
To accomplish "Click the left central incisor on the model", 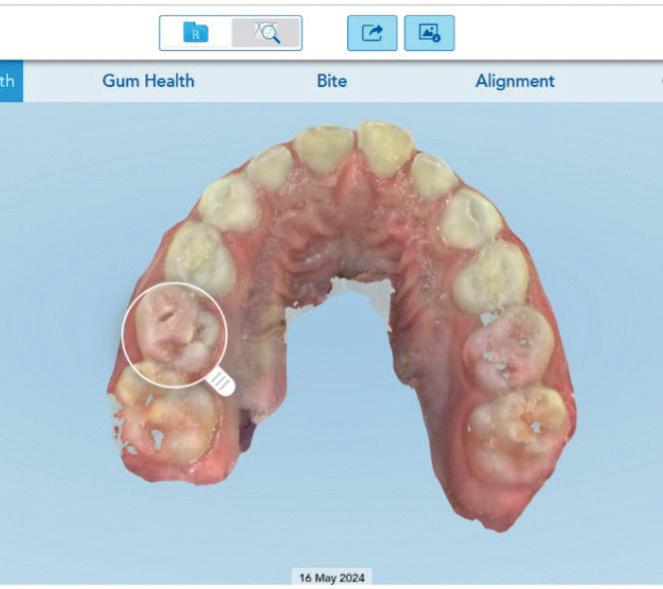I will click(325, 148).
